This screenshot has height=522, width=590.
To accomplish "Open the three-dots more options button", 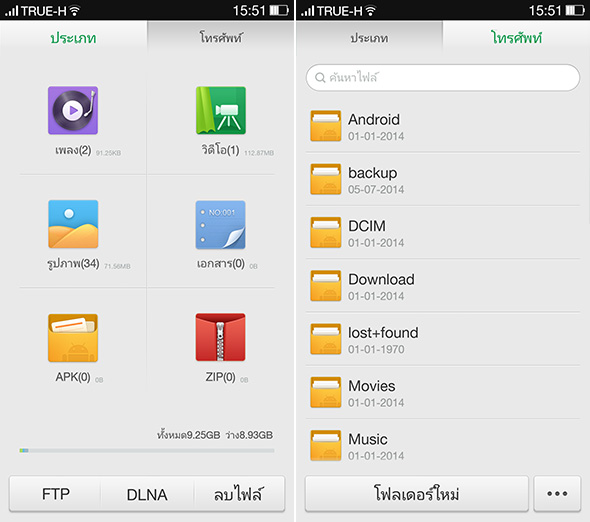I will [x=557, y=494].
